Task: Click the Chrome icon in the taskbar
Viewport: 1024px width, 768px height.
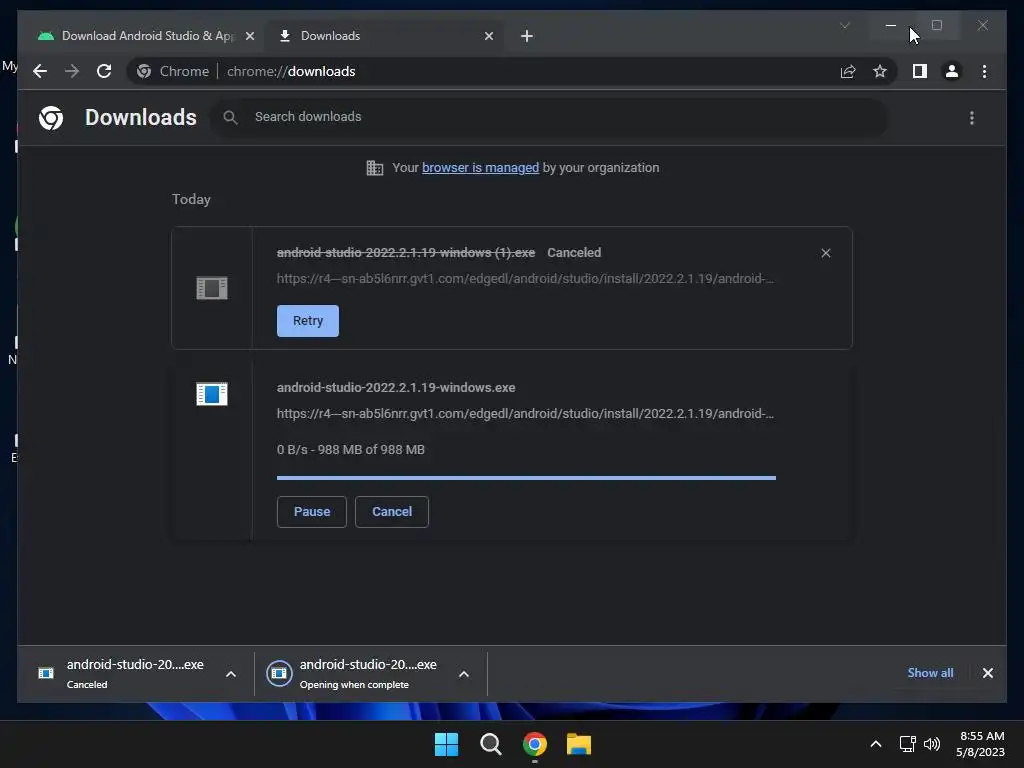Action: (534, 744)
